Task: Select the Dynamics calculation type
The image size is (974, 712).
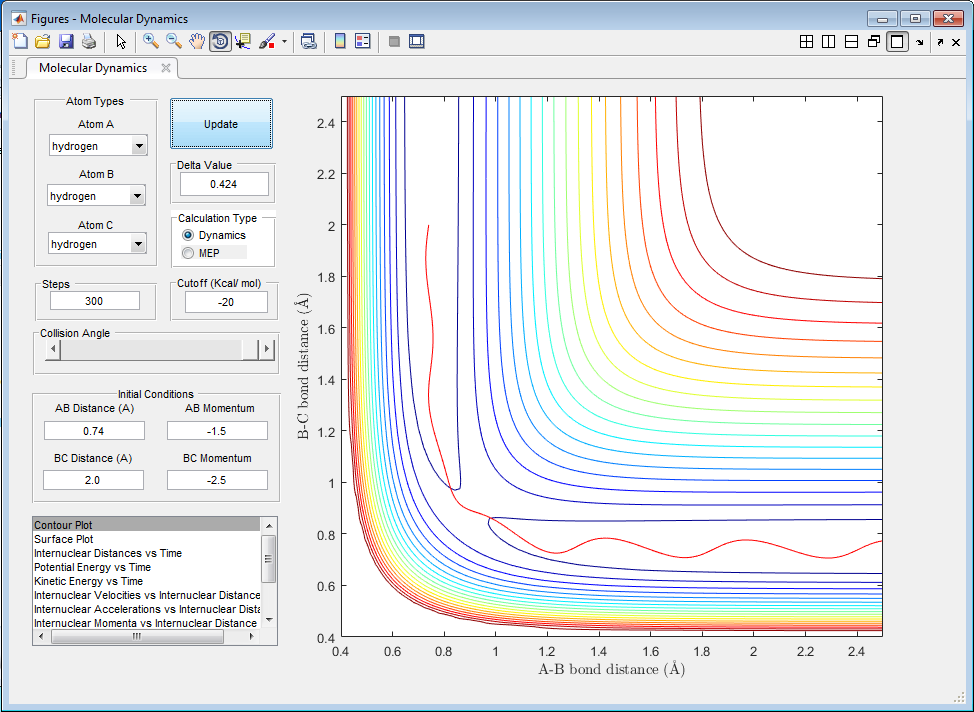Action: (188, 235)
